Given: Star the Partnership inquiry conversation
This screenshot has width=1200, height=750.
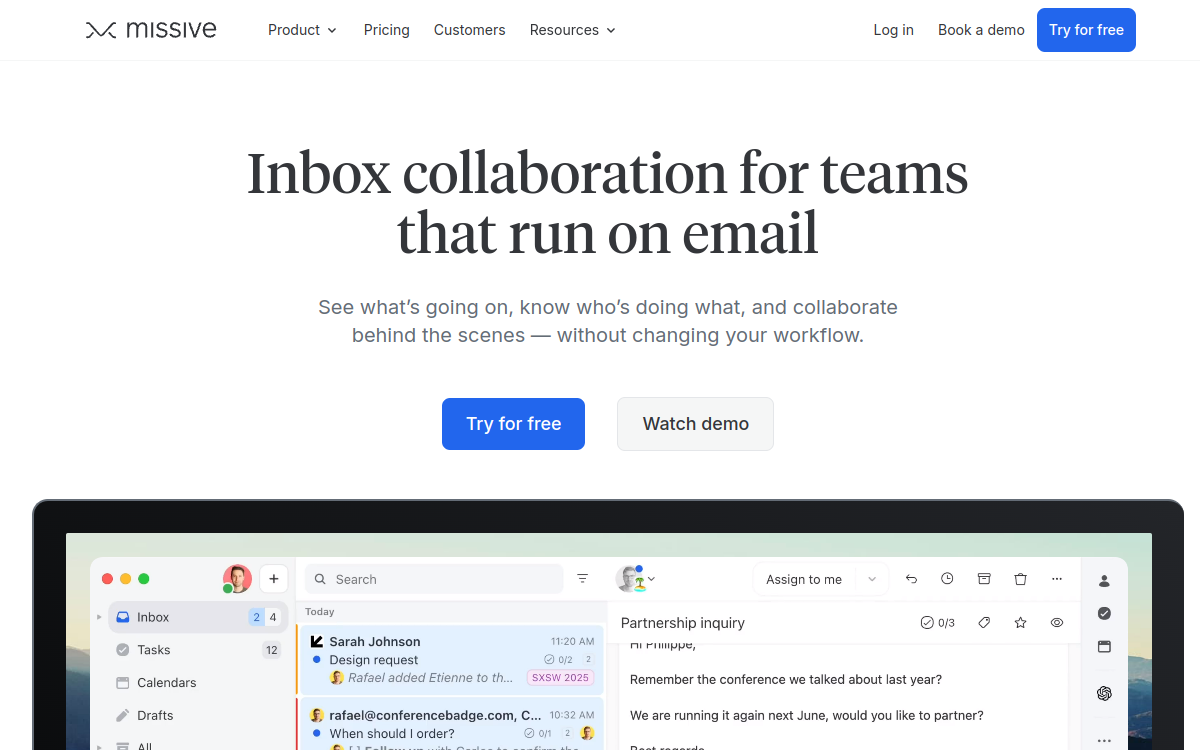Looking at the screenshot, I should point(1021,623).
